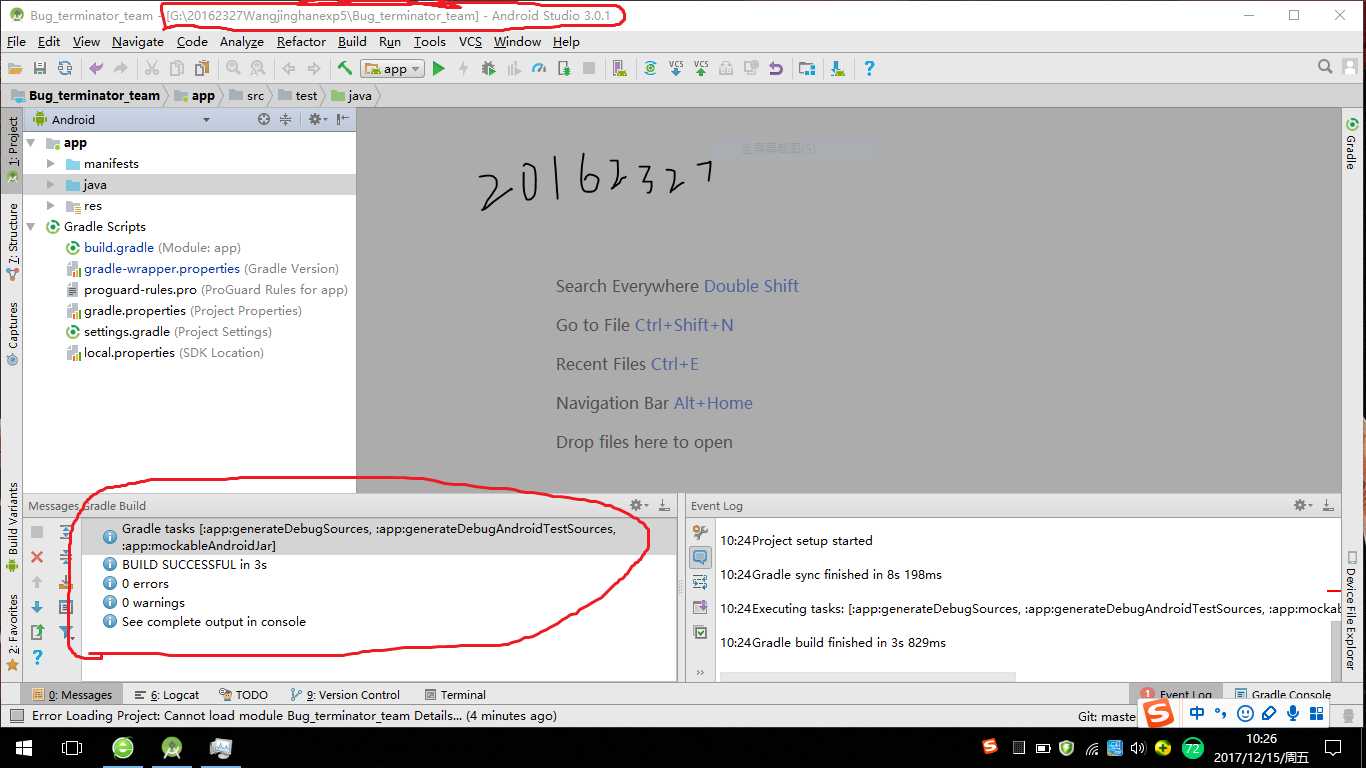The width and height of the screenshot is (1366, 768).
Task: Expand the res folder
Action: pos(50,206)
